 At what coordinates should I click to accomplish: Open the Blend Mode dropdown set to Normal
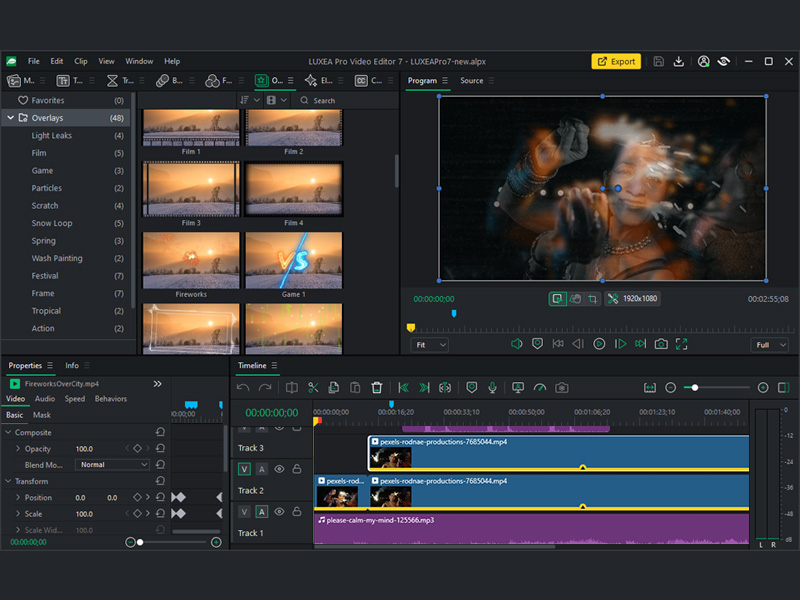113,464
